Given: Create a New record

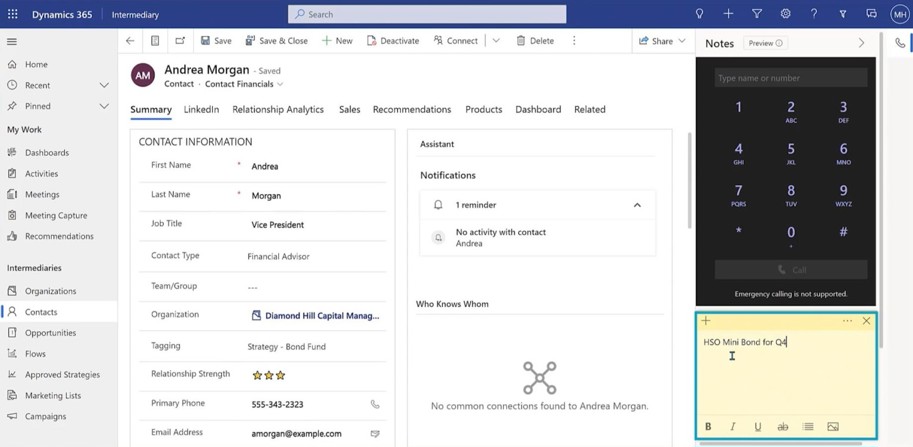Looking at the screenshot, I should [337, 41].
